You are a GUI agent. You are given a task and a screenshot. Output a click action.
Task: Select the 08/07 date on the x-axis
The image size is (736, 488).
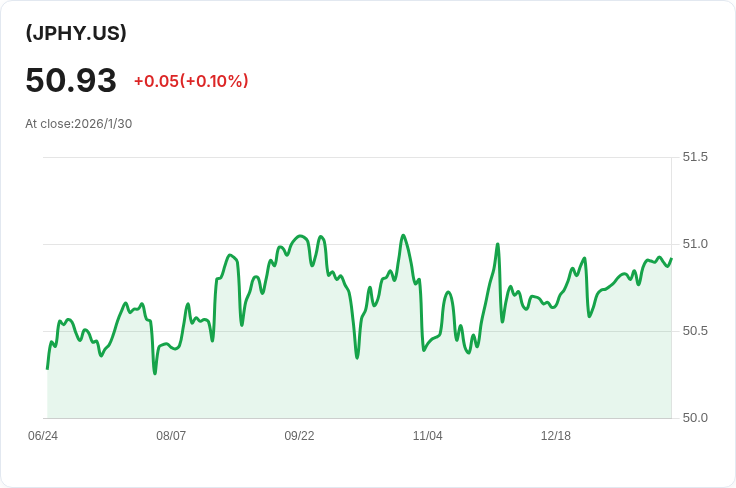171,436
